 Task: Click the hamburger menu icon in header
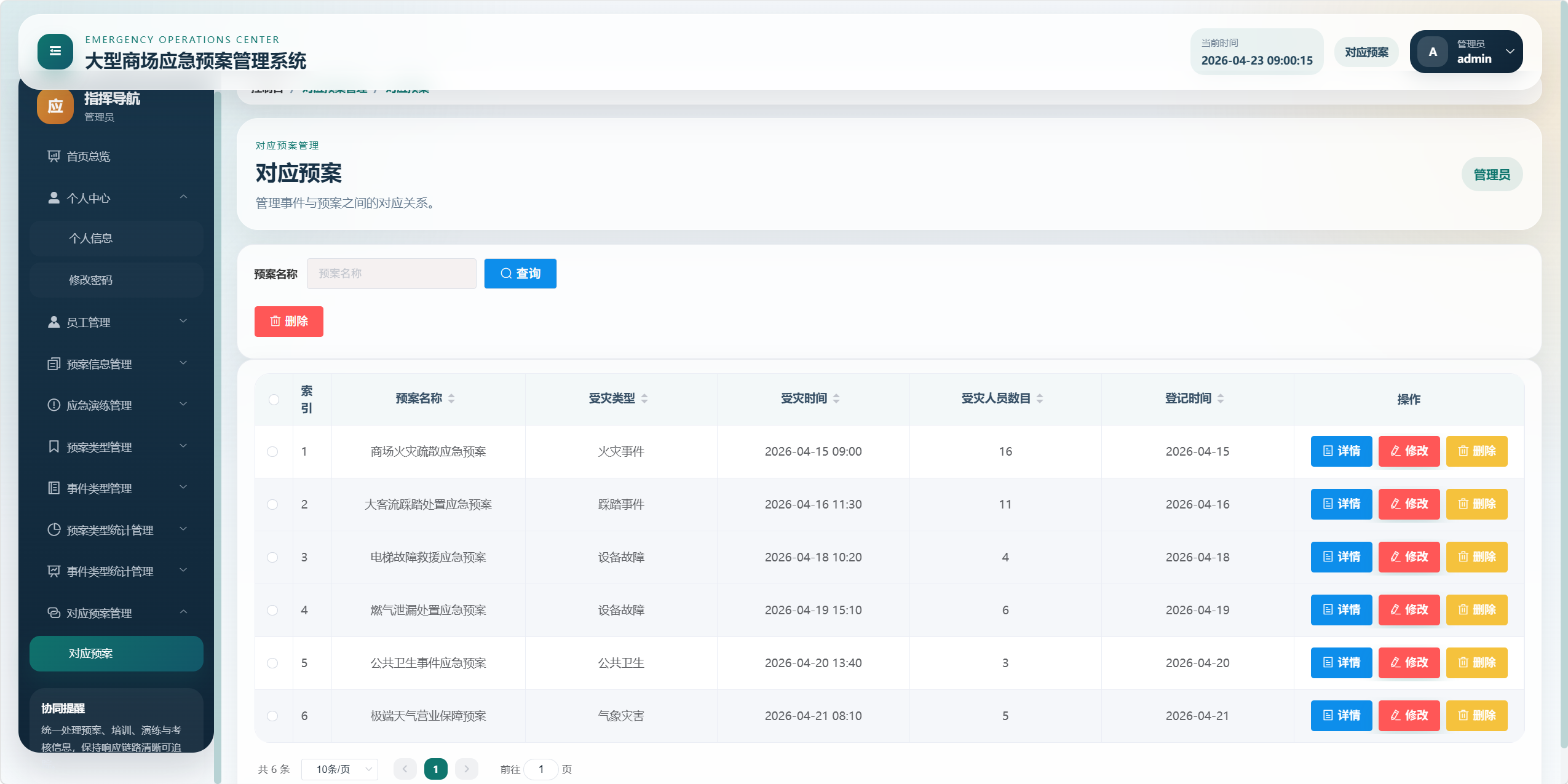(x=55, y=52)
